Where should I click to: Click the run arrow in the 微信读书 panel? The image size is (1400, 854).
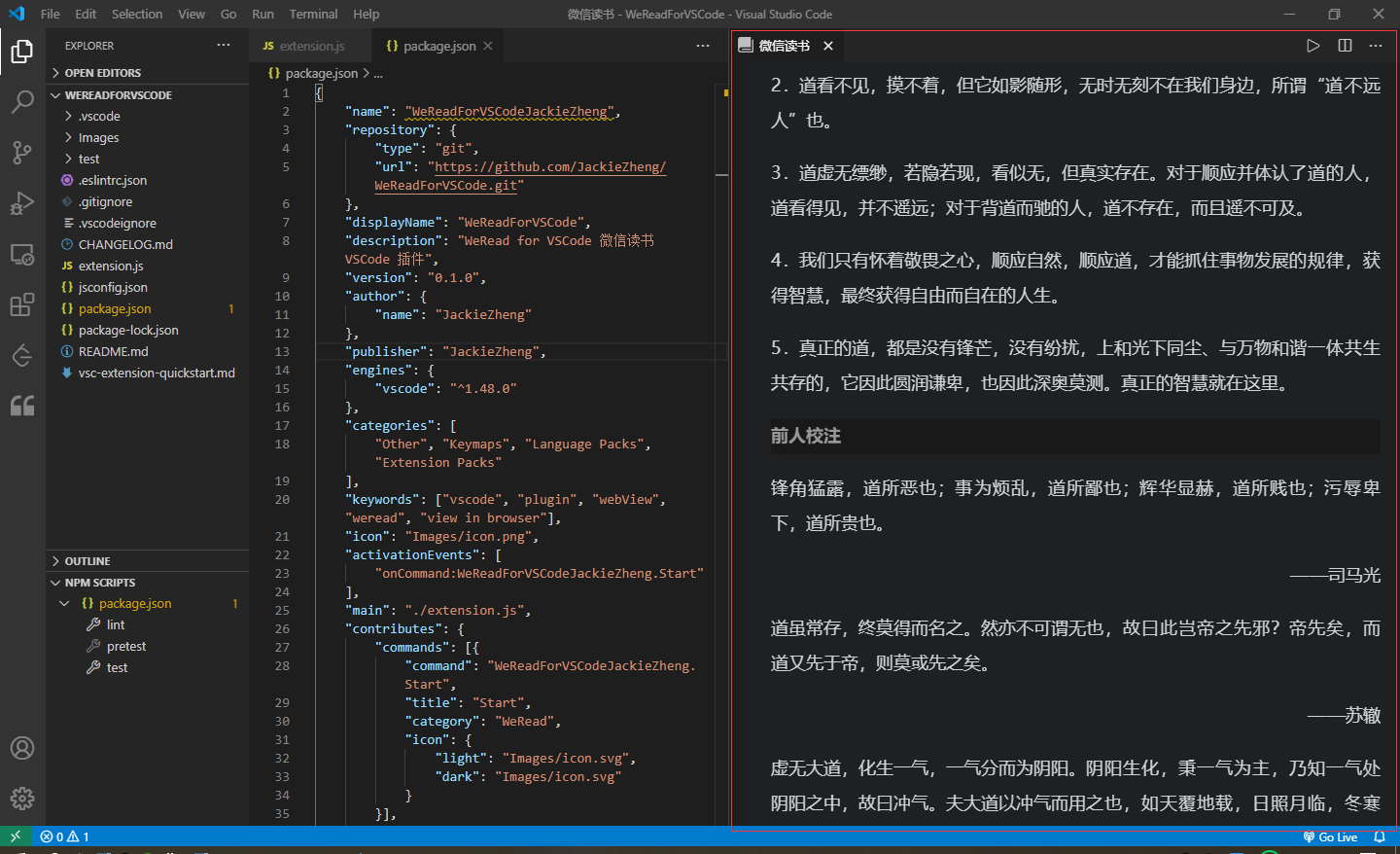point(1313,46)
